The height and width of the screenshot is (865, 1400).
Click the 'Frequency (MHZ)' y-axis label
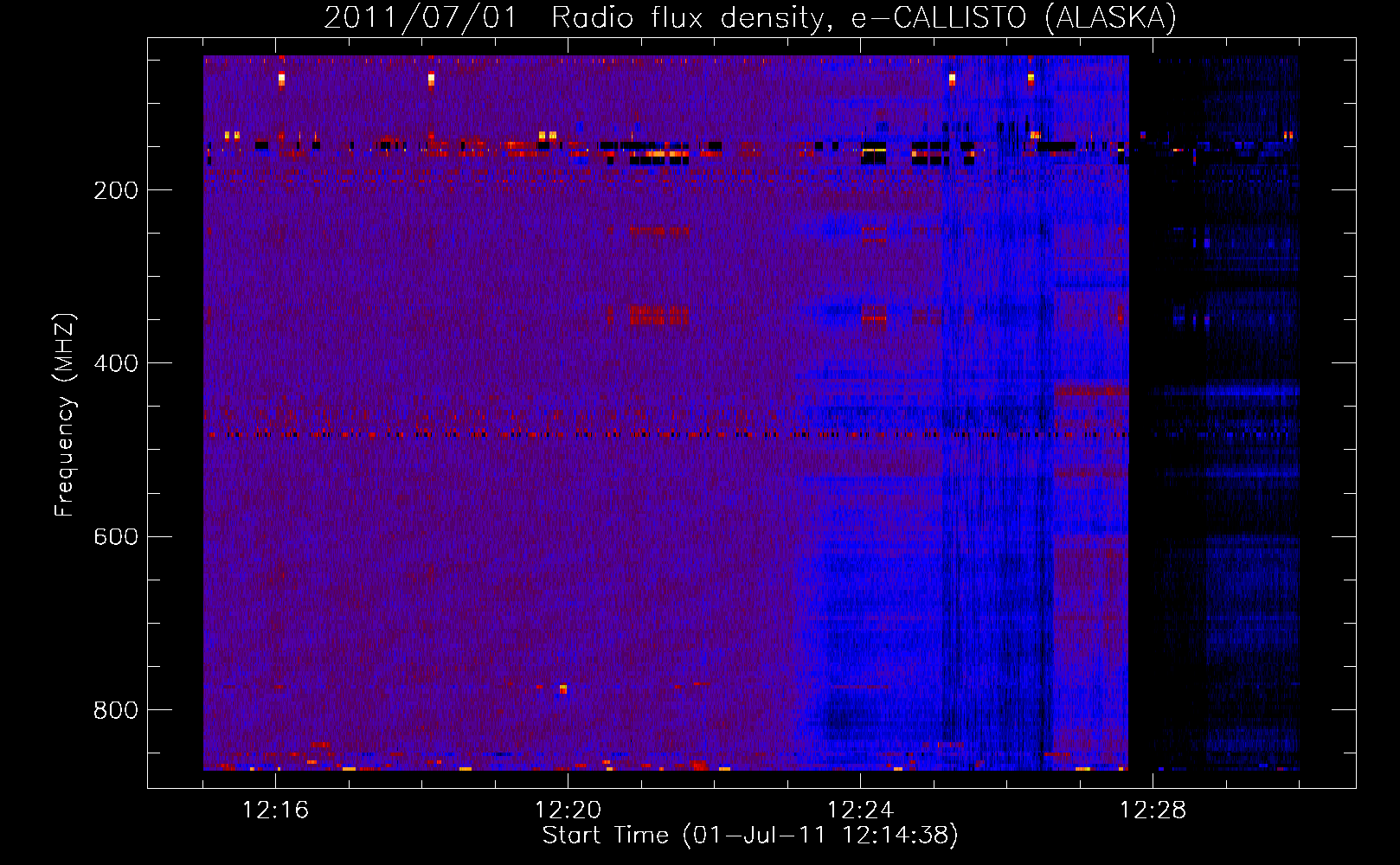65,415
